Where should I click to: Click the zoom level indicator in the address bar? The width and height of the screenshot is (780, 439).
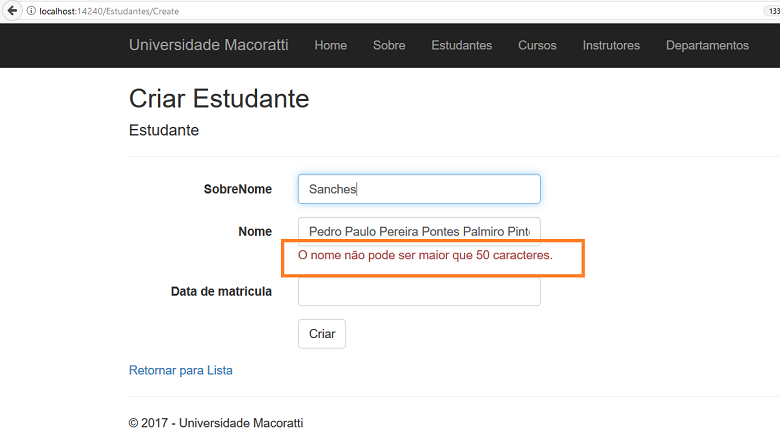(x=773, y=10)
